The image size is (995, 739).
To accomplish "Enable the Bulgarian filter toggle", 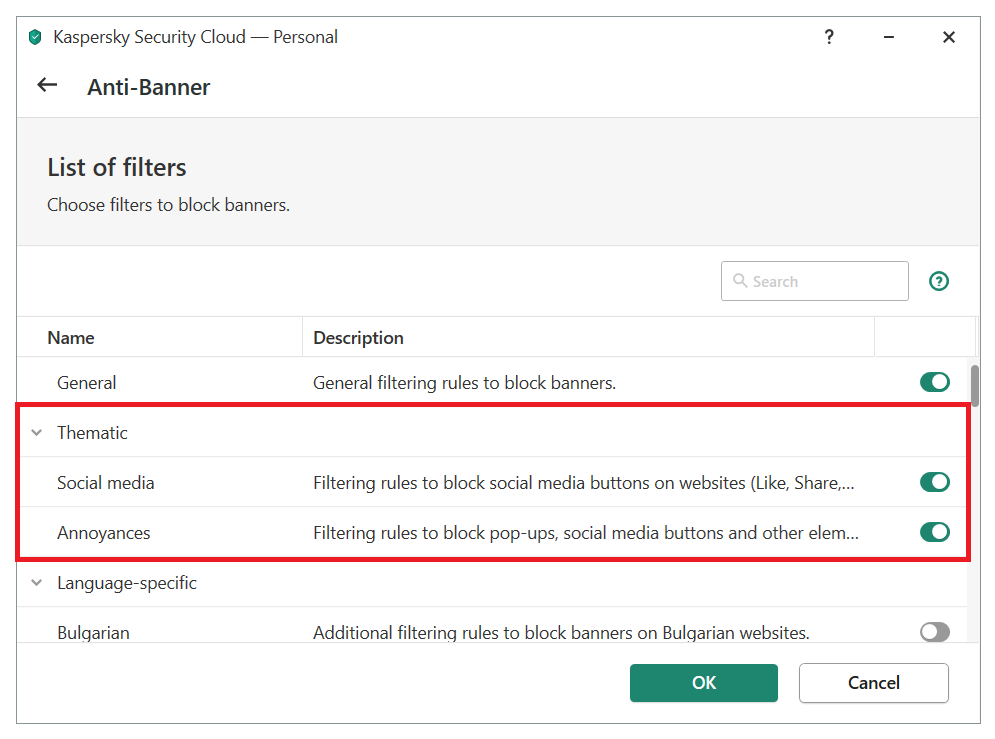I will click(935, 632).
